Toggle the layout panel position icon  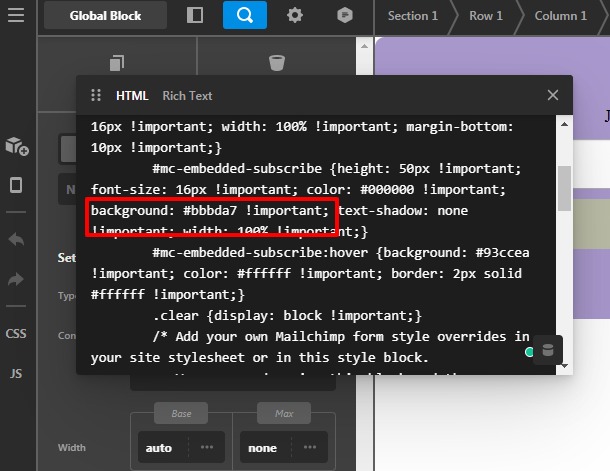point(195,15)
